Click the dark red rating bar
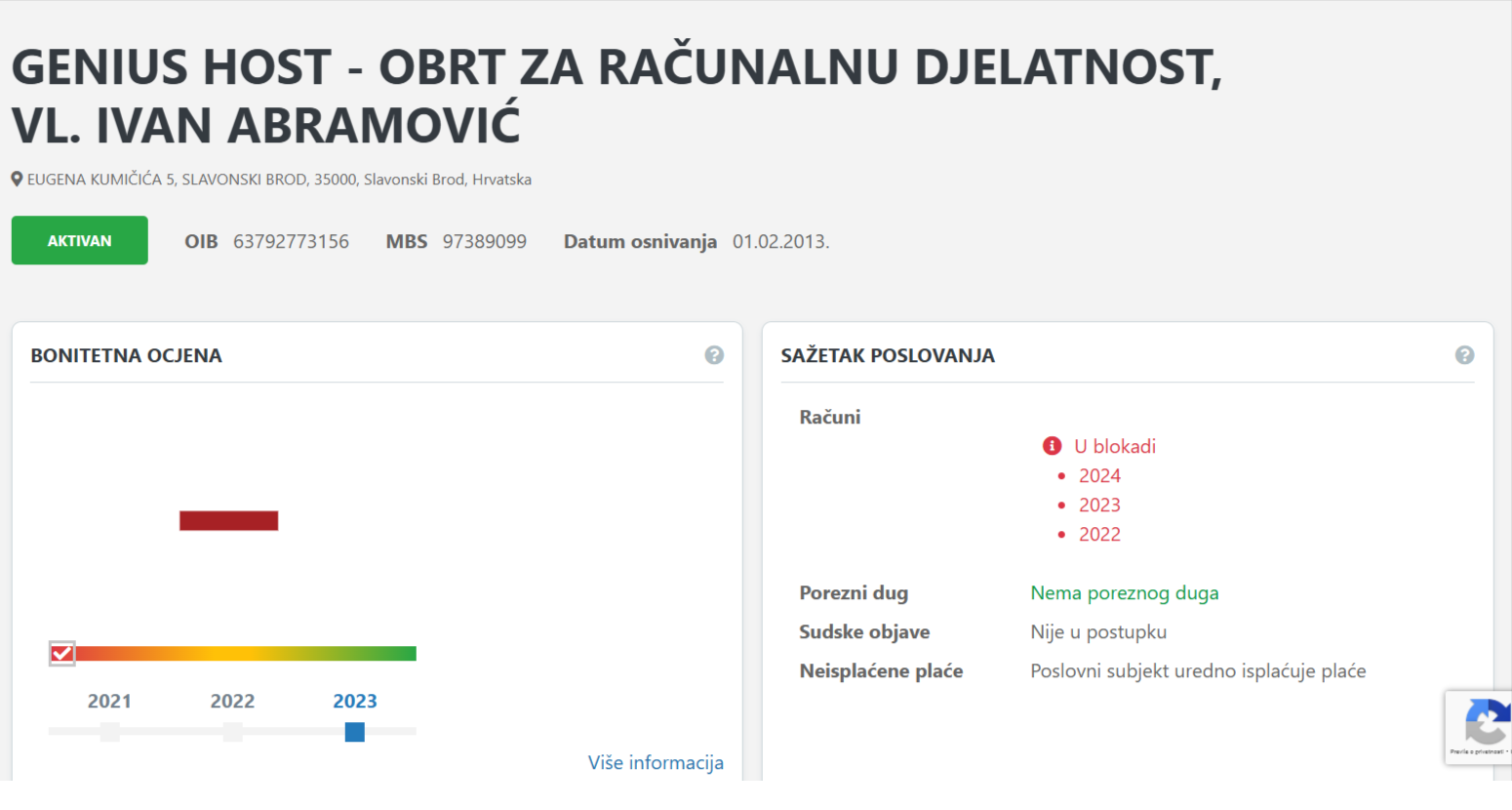Image resolution: width=1512 pixels, height=810 pixels. [x=229, y=520]
